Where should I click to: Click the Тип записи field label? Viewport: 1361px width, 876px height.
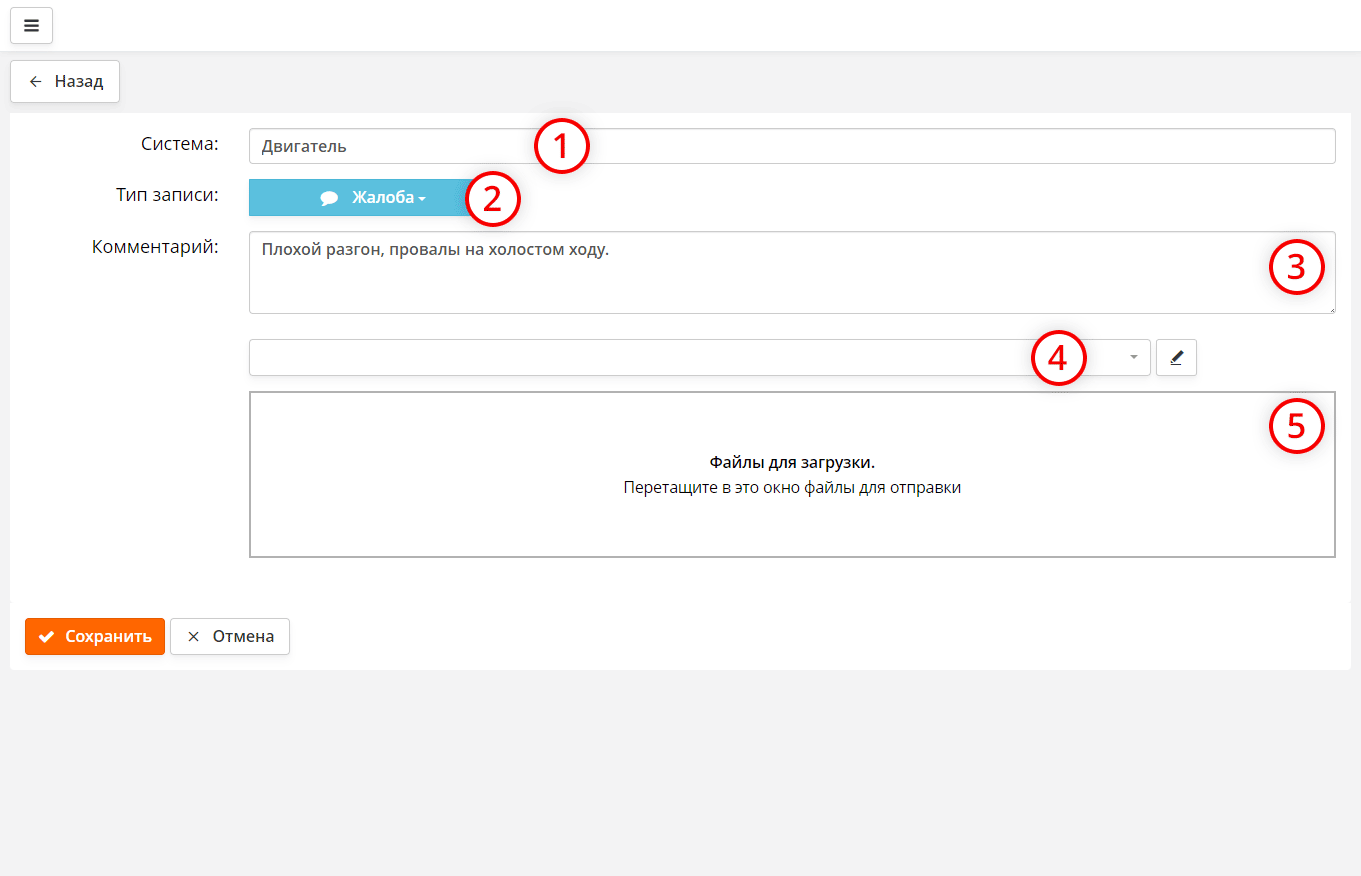coord(167,194)
